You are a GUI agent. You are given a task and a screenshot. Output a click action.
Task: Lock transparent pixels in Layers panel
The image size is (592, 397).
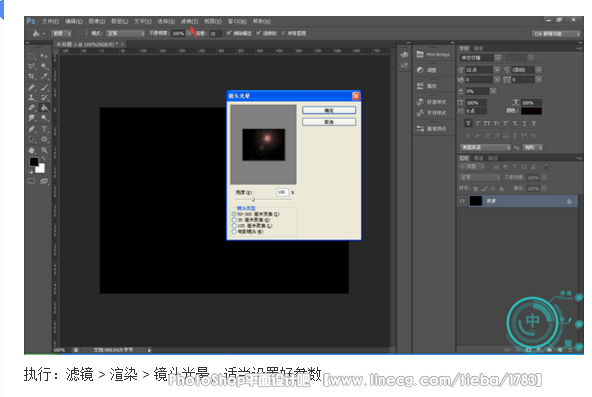pos(475,188)
